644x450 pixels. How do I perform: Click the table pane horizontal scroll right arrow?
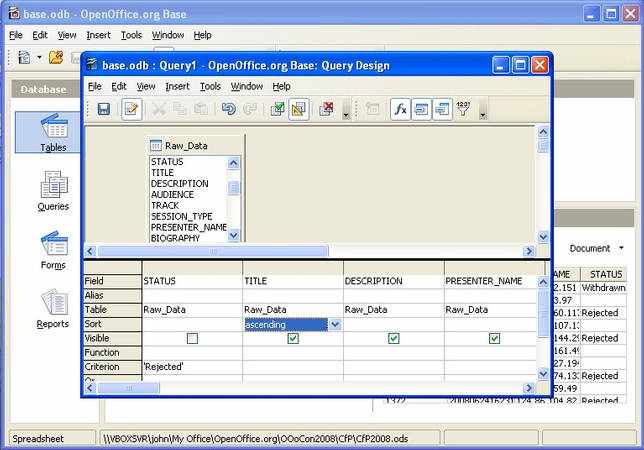[529, 251]
